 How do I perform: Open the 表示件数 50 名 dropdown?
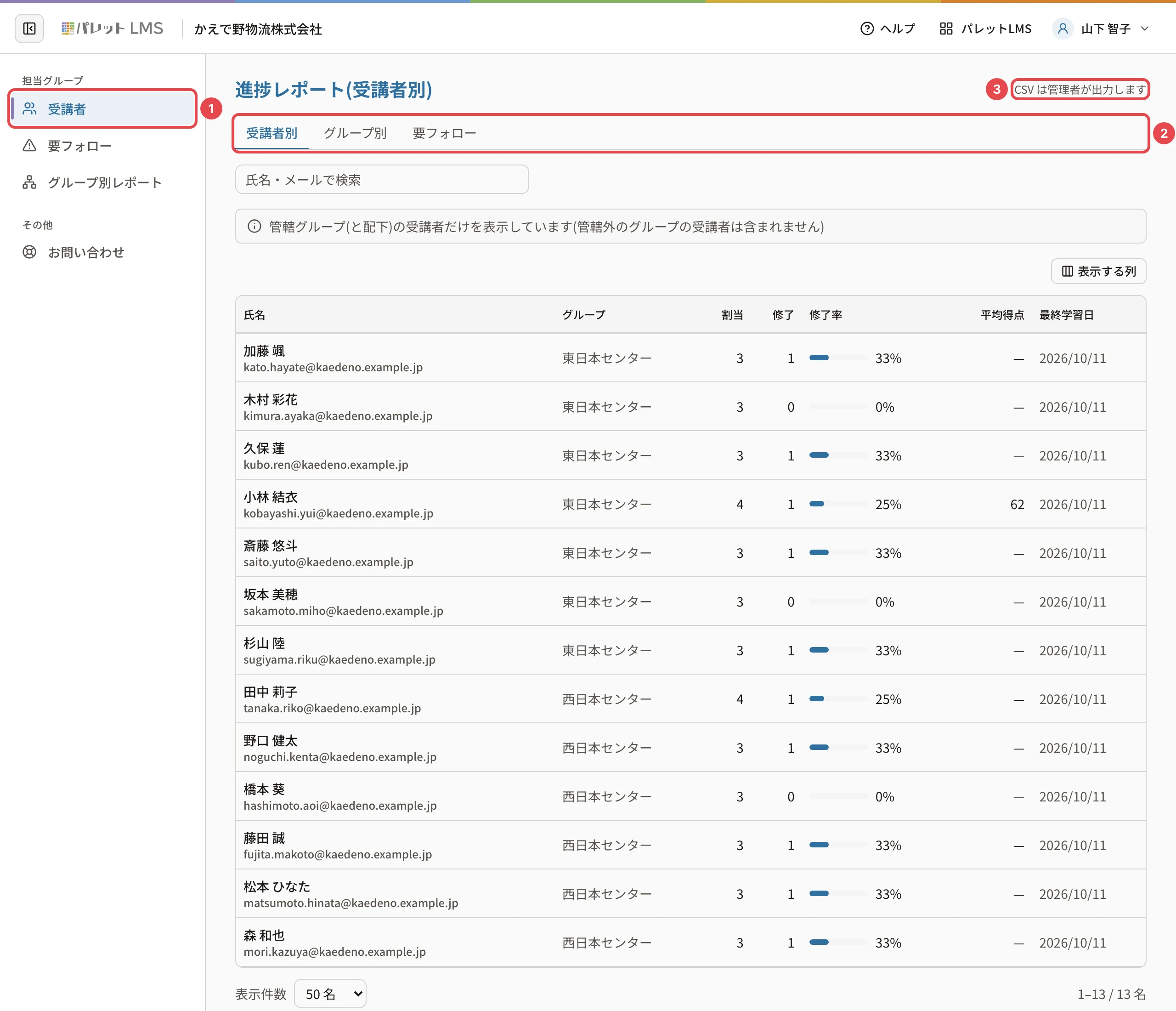tap(330, 994)
